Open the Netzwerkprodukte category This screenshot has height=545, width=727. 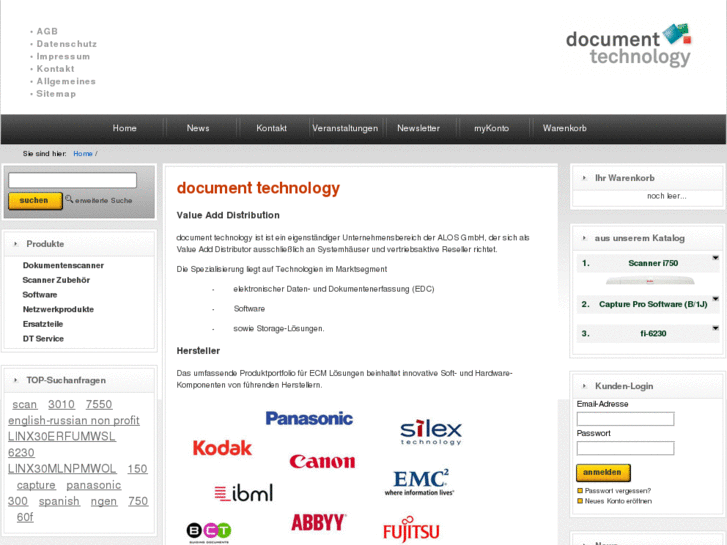[x=58, y=309]
